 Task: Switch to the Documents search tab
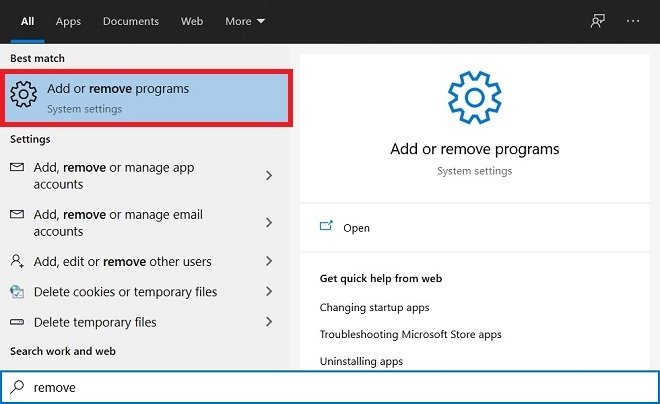(x=131, y=21)
